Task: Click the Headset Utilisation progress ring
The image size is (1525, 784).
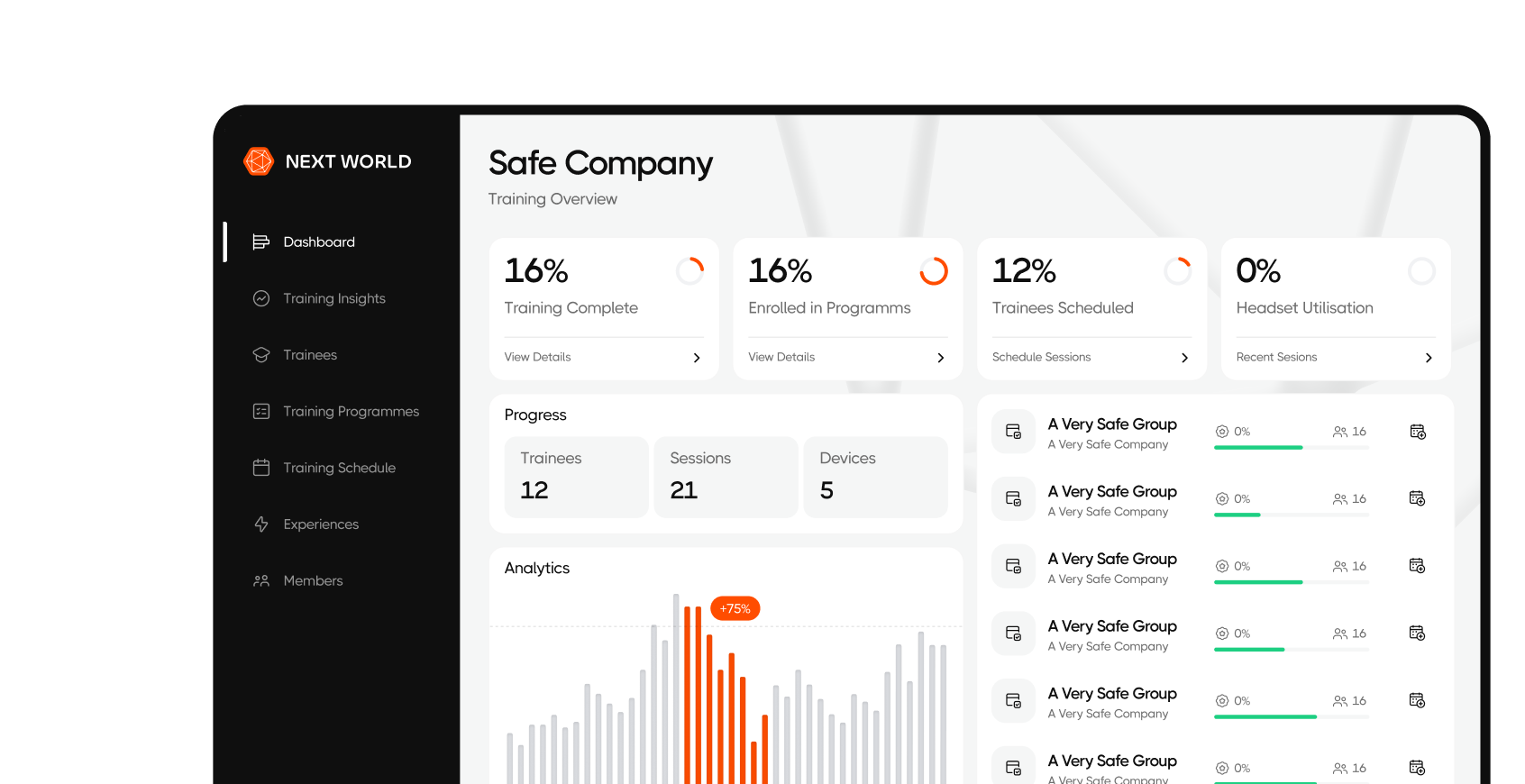Action: pos(1421,271)
